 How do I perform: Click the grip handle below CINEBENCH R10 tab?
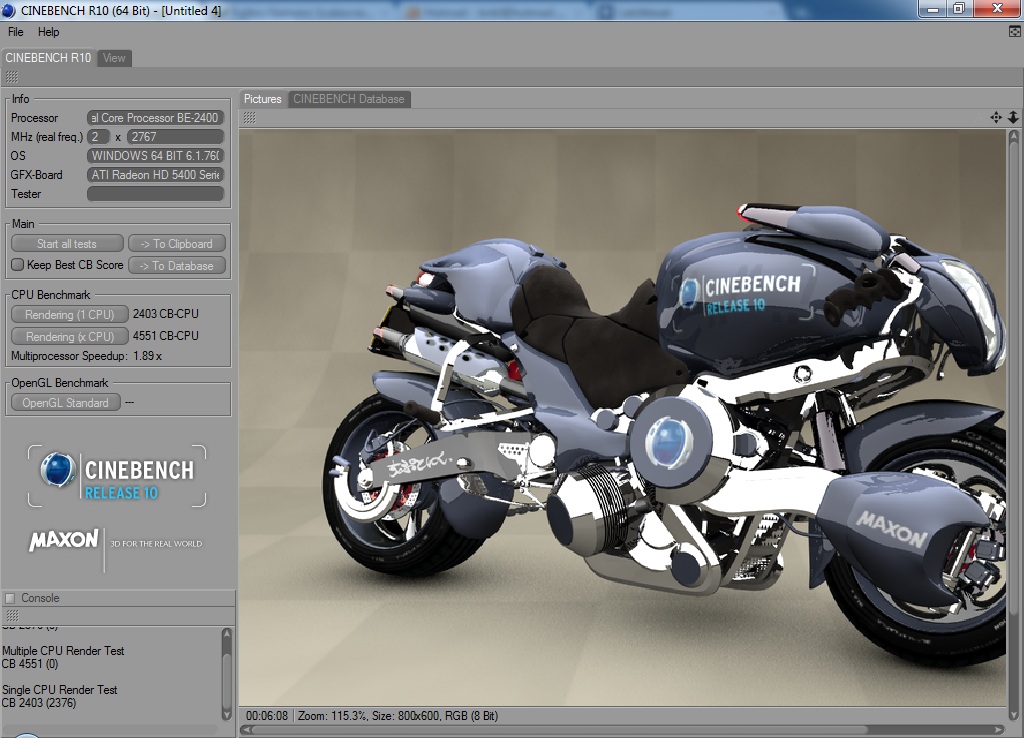[x=12, y=77]
